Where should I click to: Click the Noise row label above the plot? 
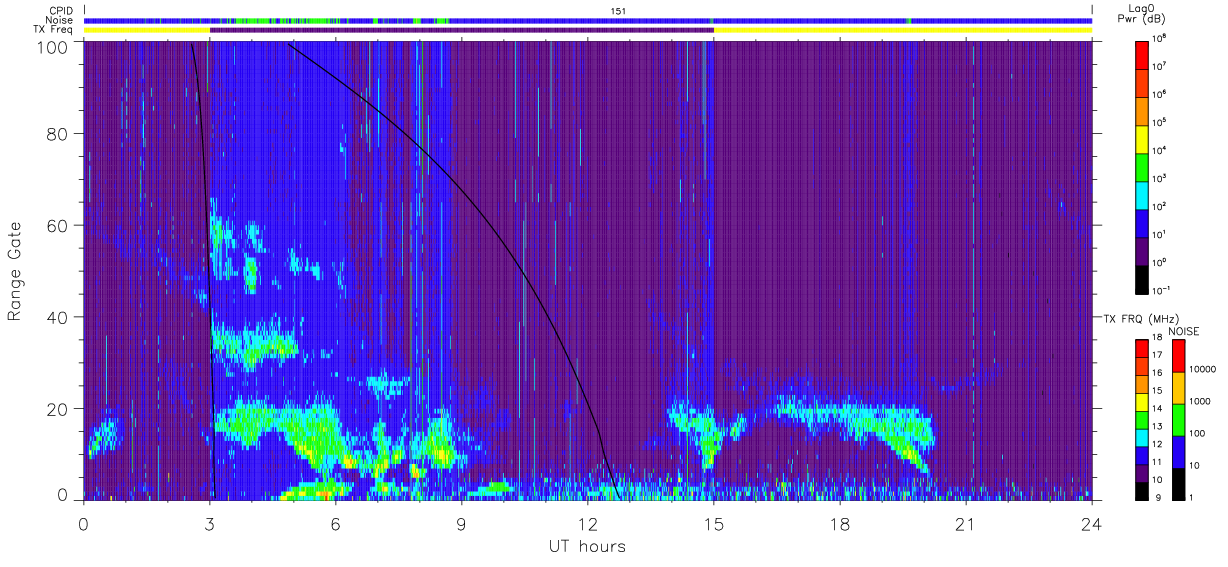point(61,20)
